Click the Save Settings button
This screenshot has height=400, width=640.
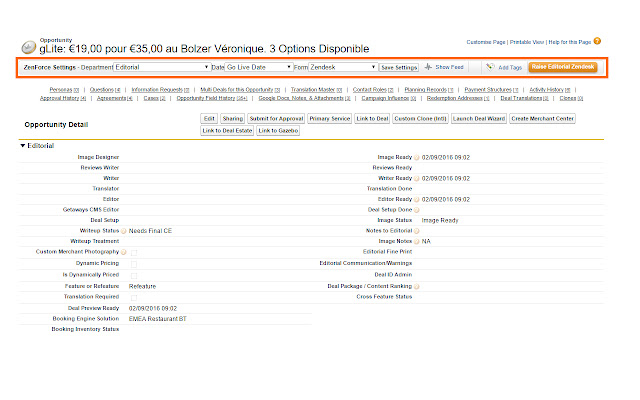[x=399, y=67]
